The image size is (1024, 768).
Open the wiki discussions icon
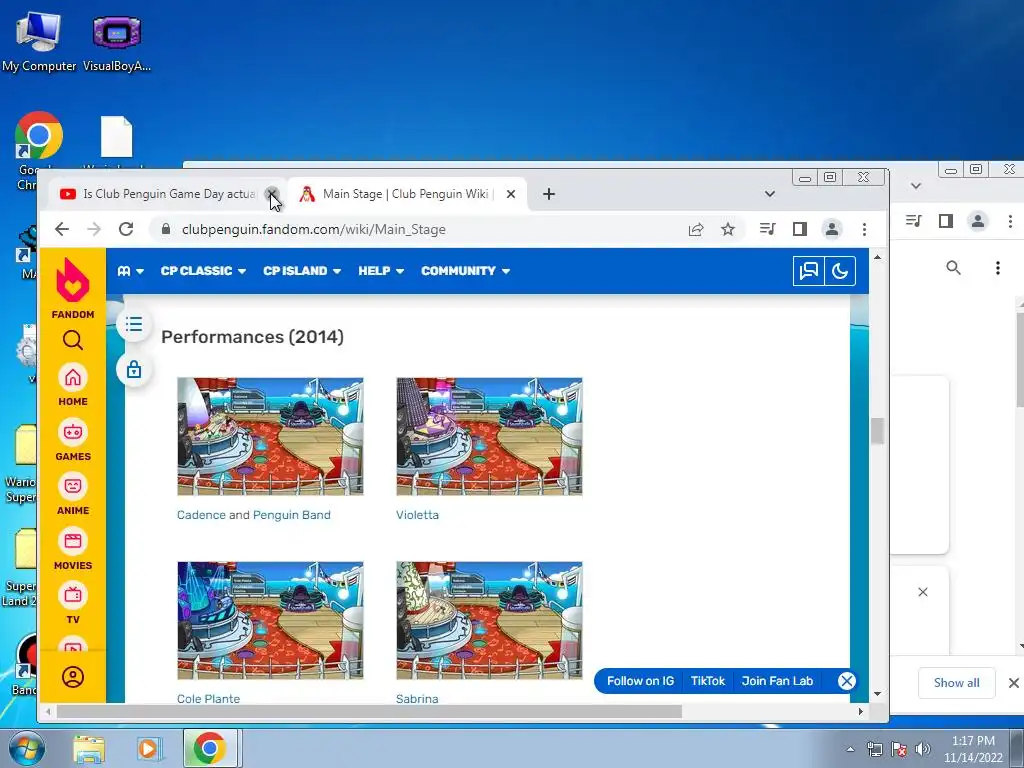click(x=808, y=271)
